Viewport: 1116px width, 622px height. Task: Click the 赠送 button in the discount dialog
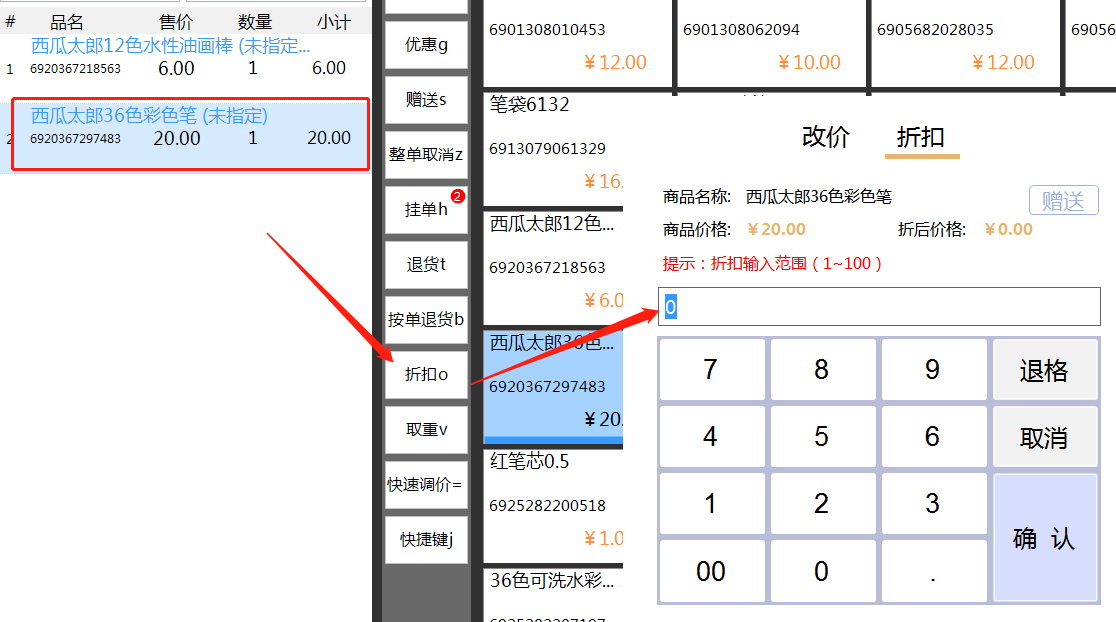pos(1063,200)
